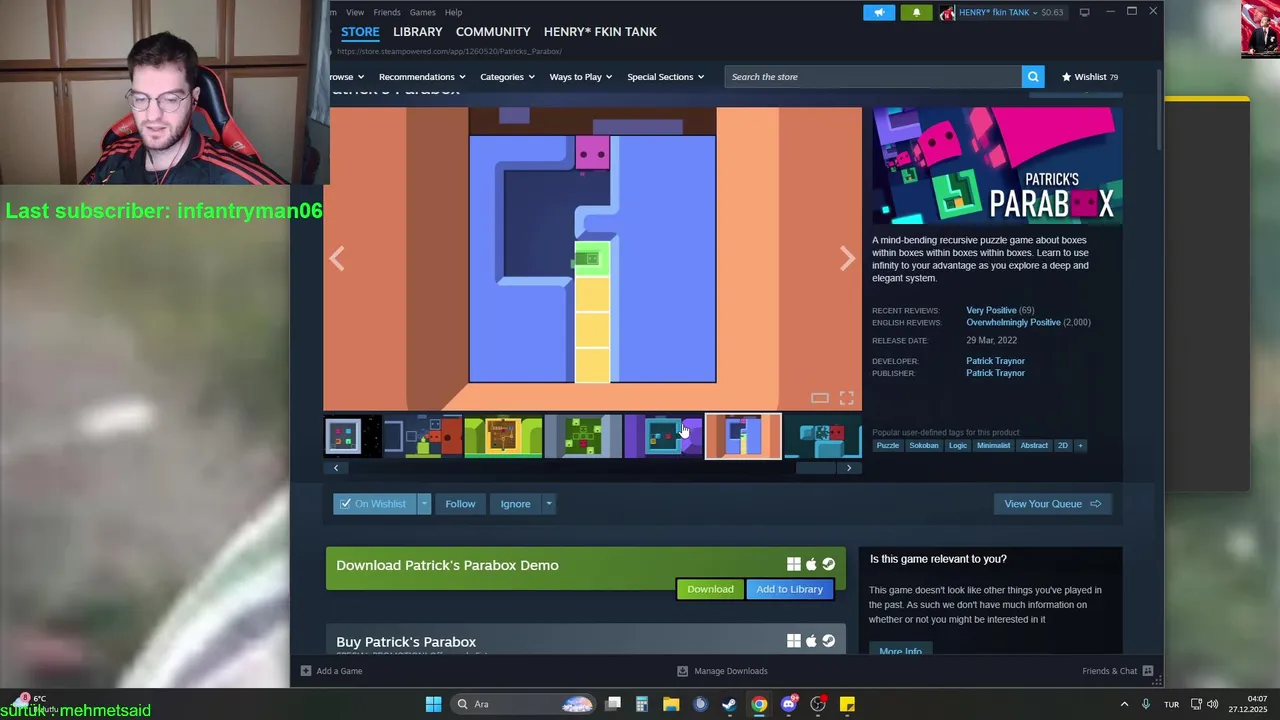The image size is (1280, 720).
Task: Click Steam icon beside Buy Patrick's Parabox
Action: pyautogui.click(x=828, y=641)
